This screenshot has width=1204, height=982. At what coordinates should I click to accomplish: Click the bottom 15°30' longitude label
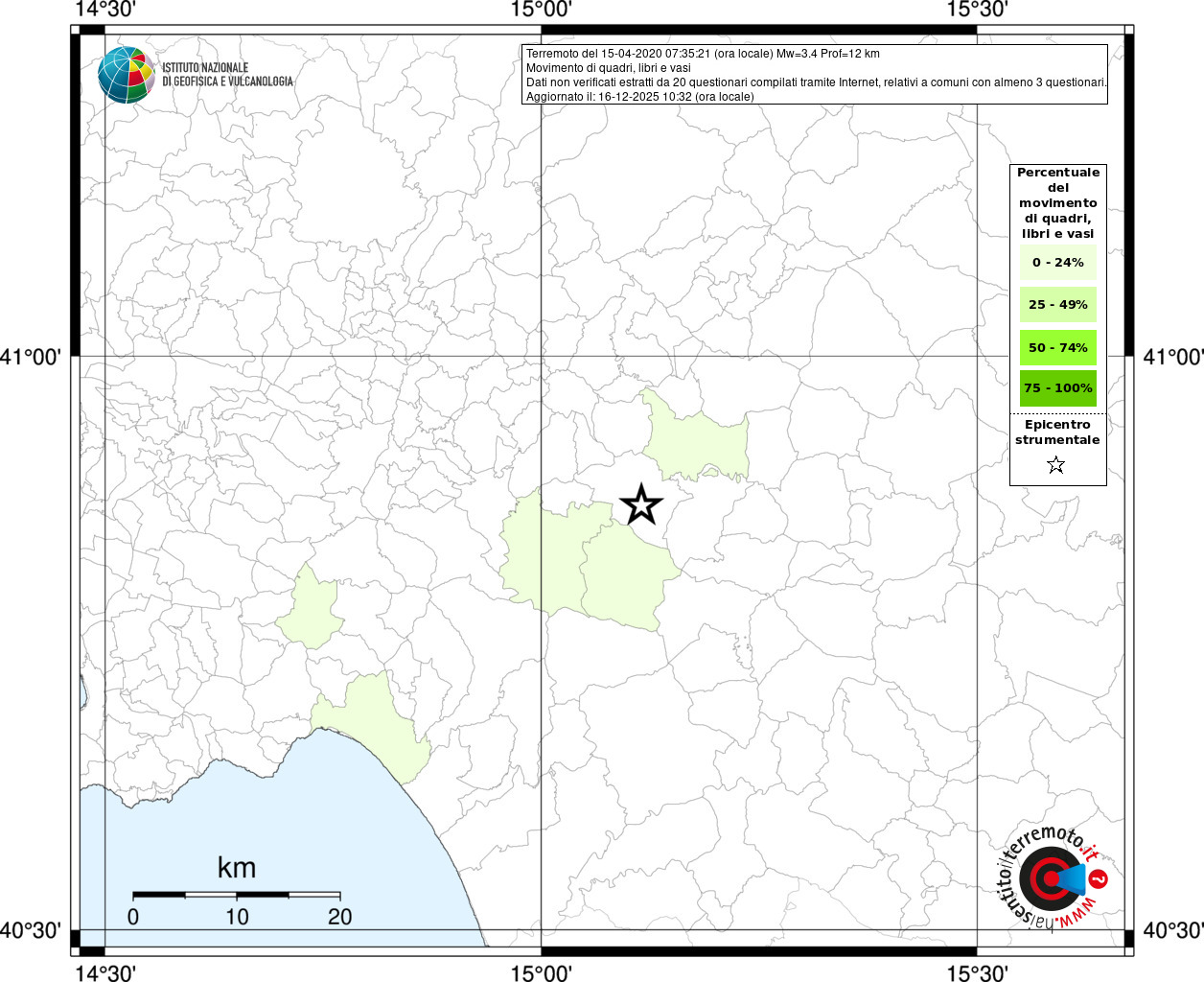[977, 972]
